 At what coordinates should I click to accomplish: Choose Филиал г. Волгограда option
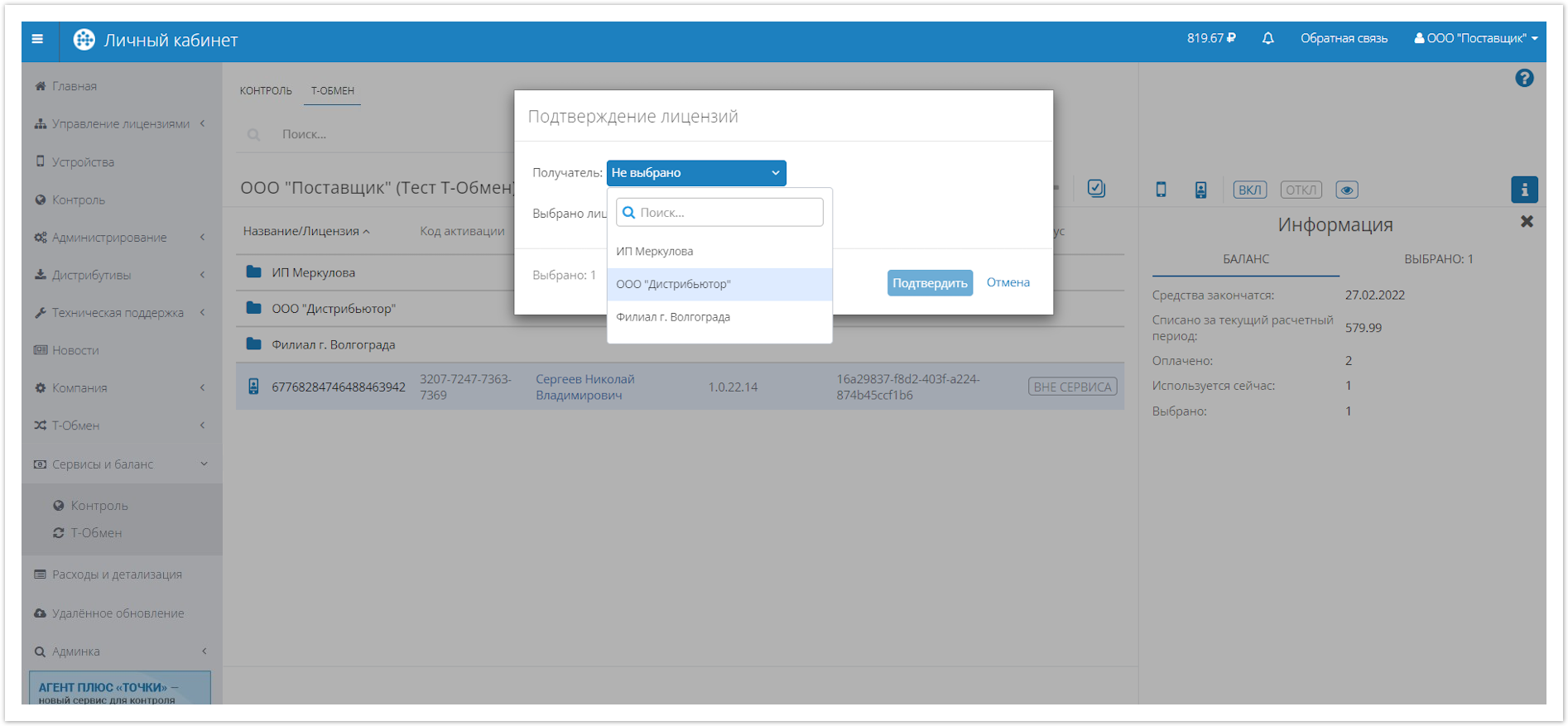(719, 317)
